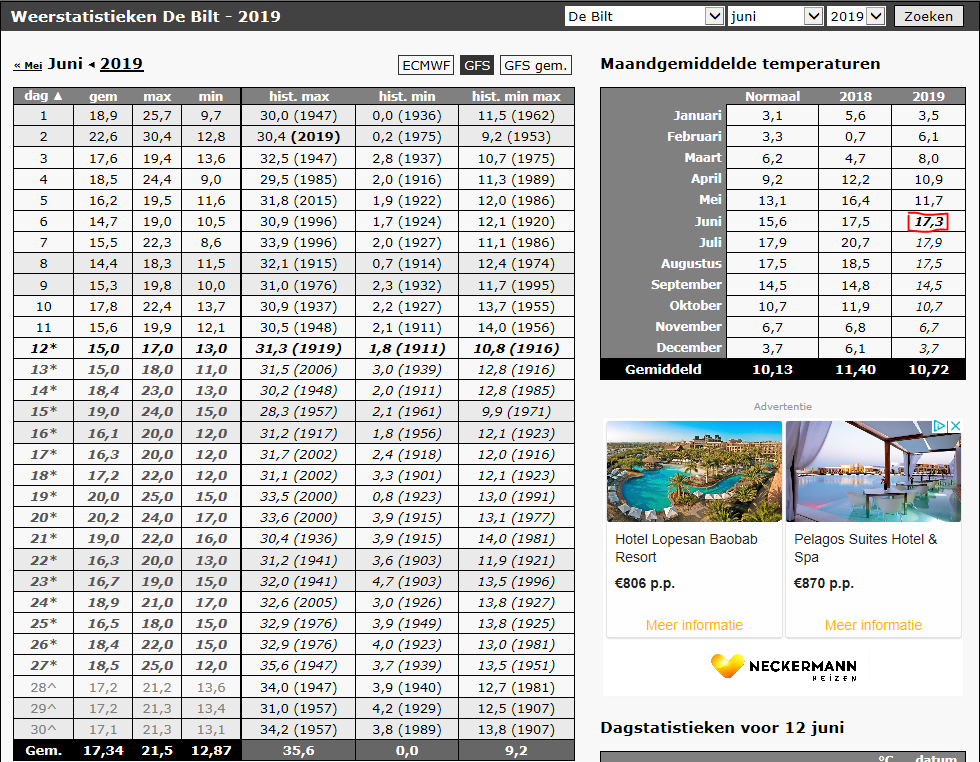Image resolution: width=980 pixels, height=762 pixels.
Task: Click Hotel Lopesan Baobab Resort title
Action: point(686,548)
